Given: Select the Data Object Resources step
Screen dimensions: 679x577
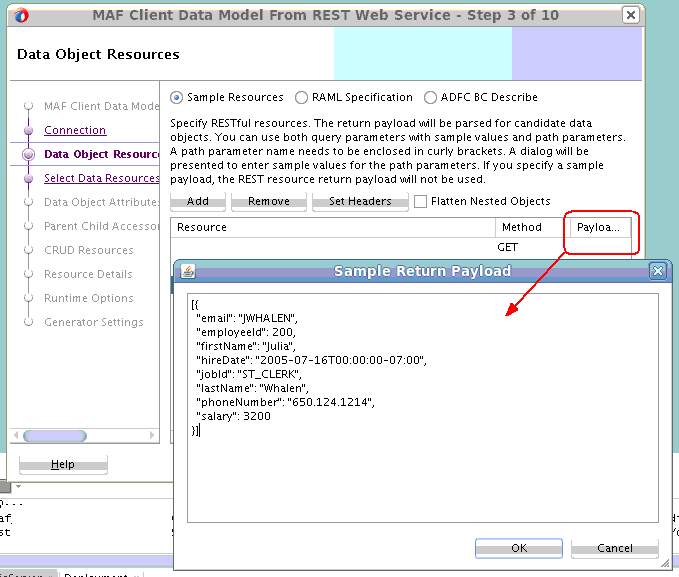Looking at the screenshot, I should (x=102, y=154).
